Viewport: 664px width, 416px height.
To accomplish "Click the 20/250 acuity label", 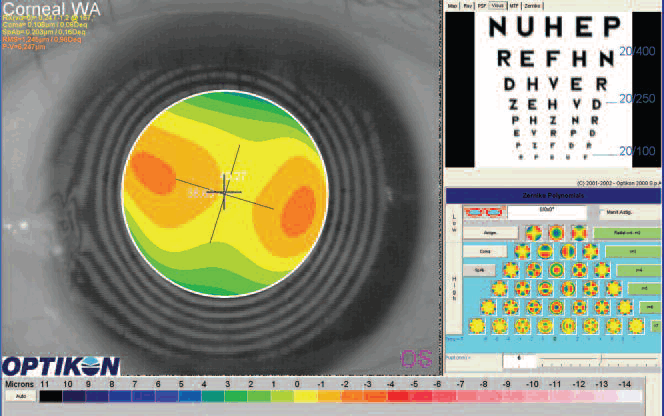I will coord(637,99).
